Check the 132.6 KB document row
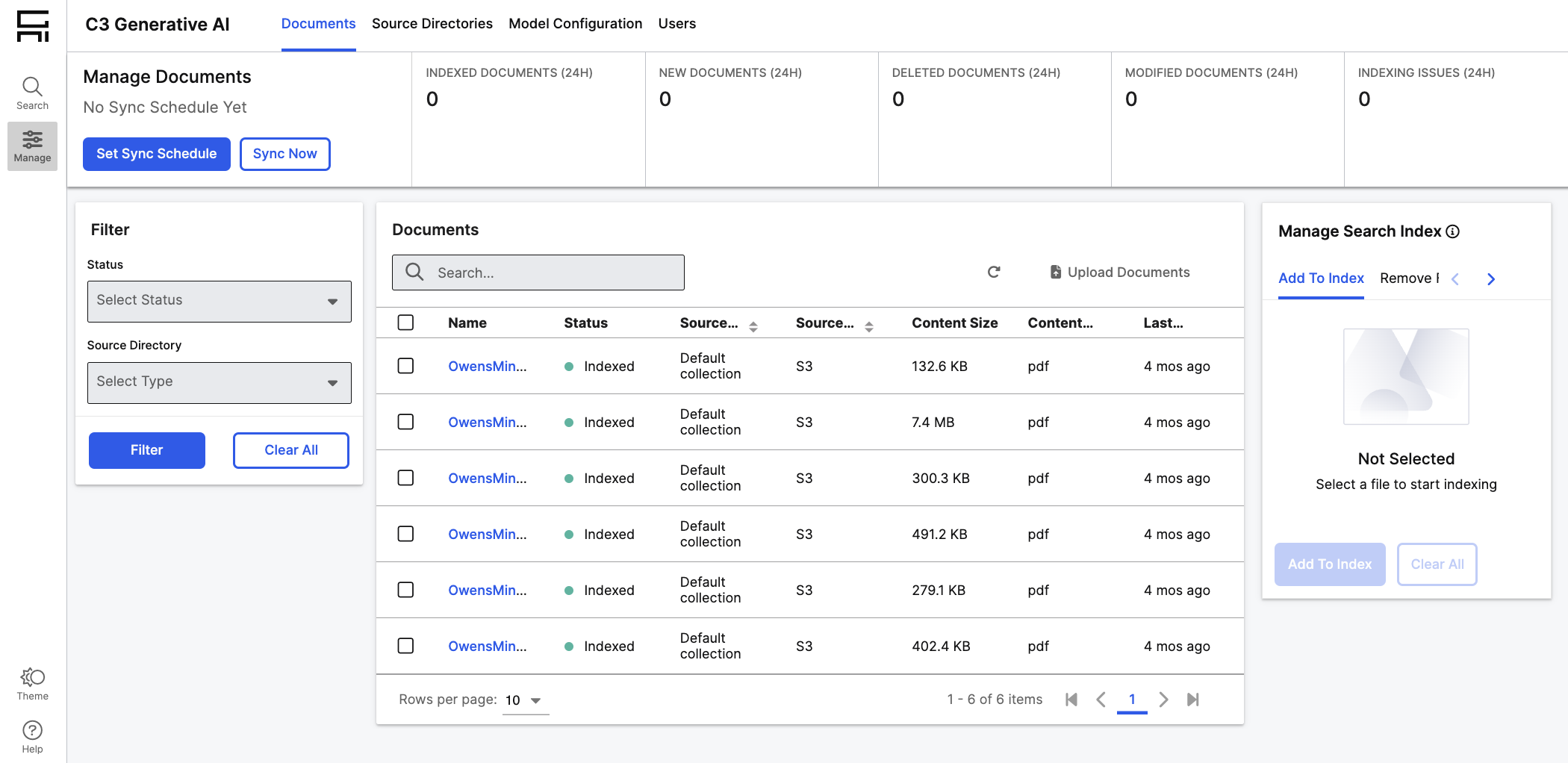This screenshot has height=763, width=1568. point(405,366)
